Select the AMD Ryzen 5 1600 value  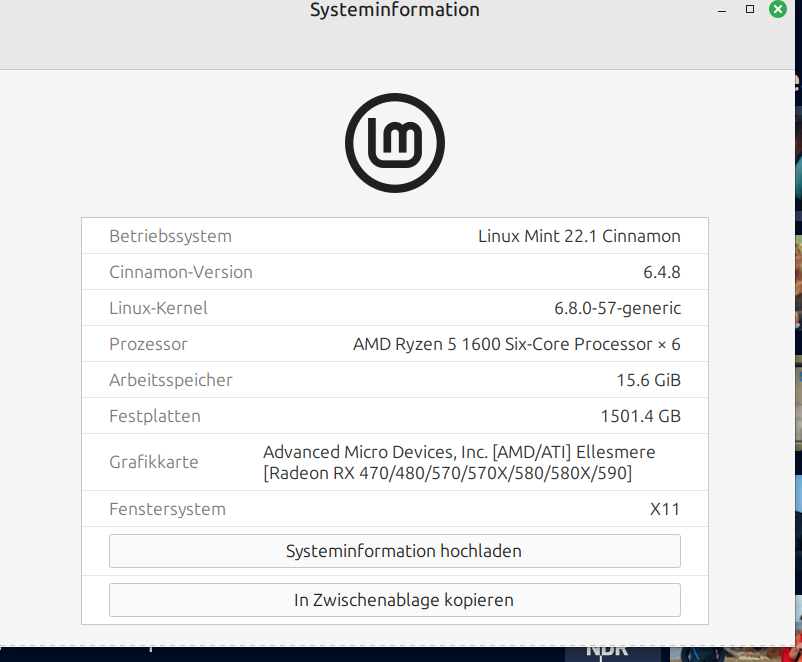tap(517, 344)
